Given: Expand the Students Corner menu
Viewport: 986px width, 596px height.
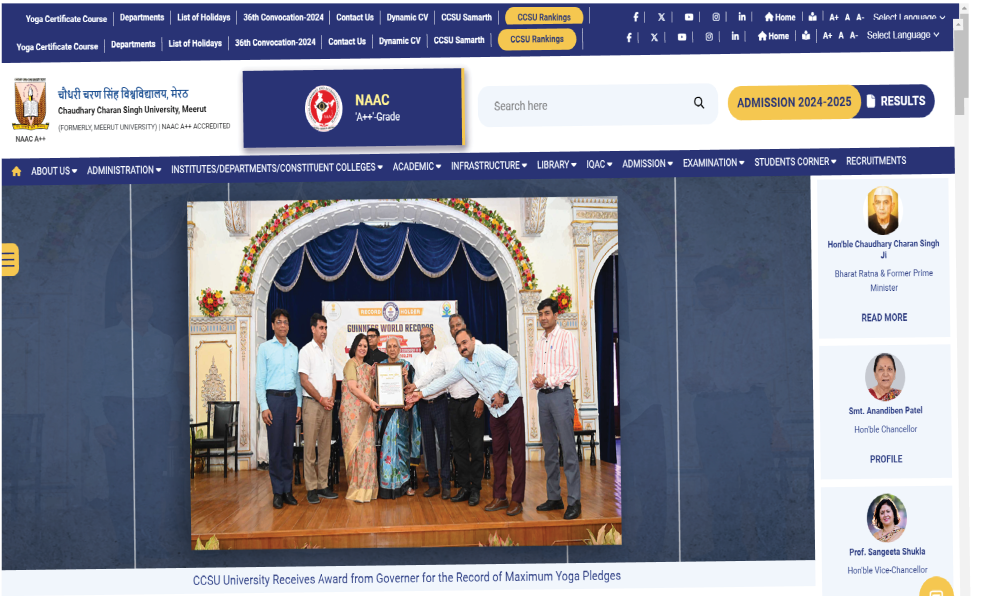Looking at the screenshot, I should click(796, 162).
